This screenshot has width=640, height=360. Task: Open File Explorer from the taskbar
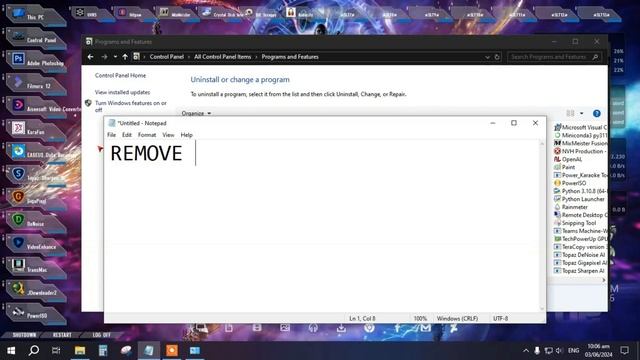pyautogui.click(x=80, y=350)
